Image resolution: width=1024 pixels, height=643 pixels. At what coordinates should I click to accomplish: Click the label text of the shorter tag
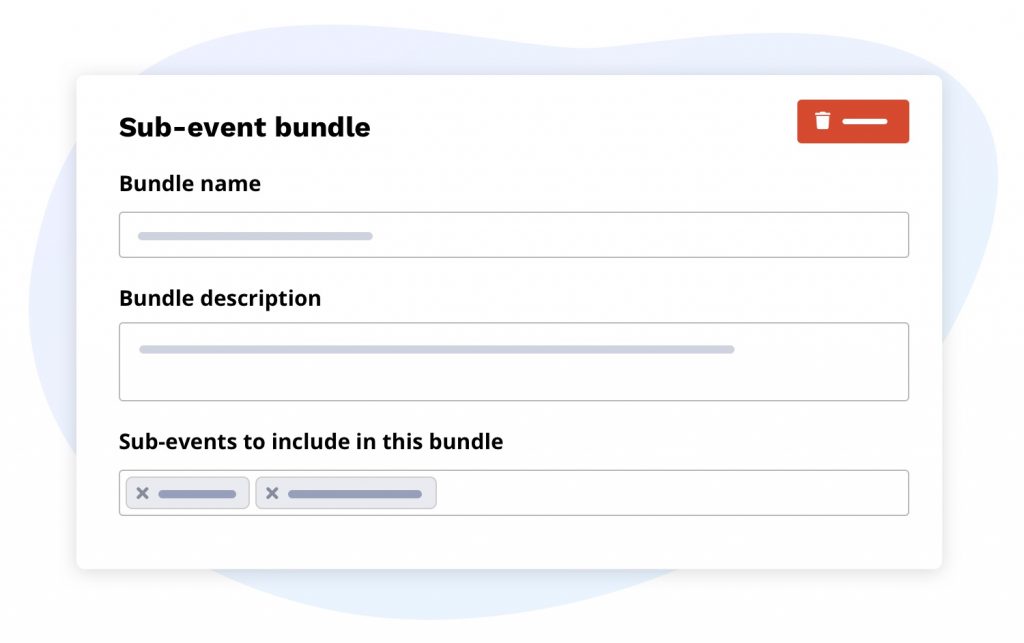point(197,494)
